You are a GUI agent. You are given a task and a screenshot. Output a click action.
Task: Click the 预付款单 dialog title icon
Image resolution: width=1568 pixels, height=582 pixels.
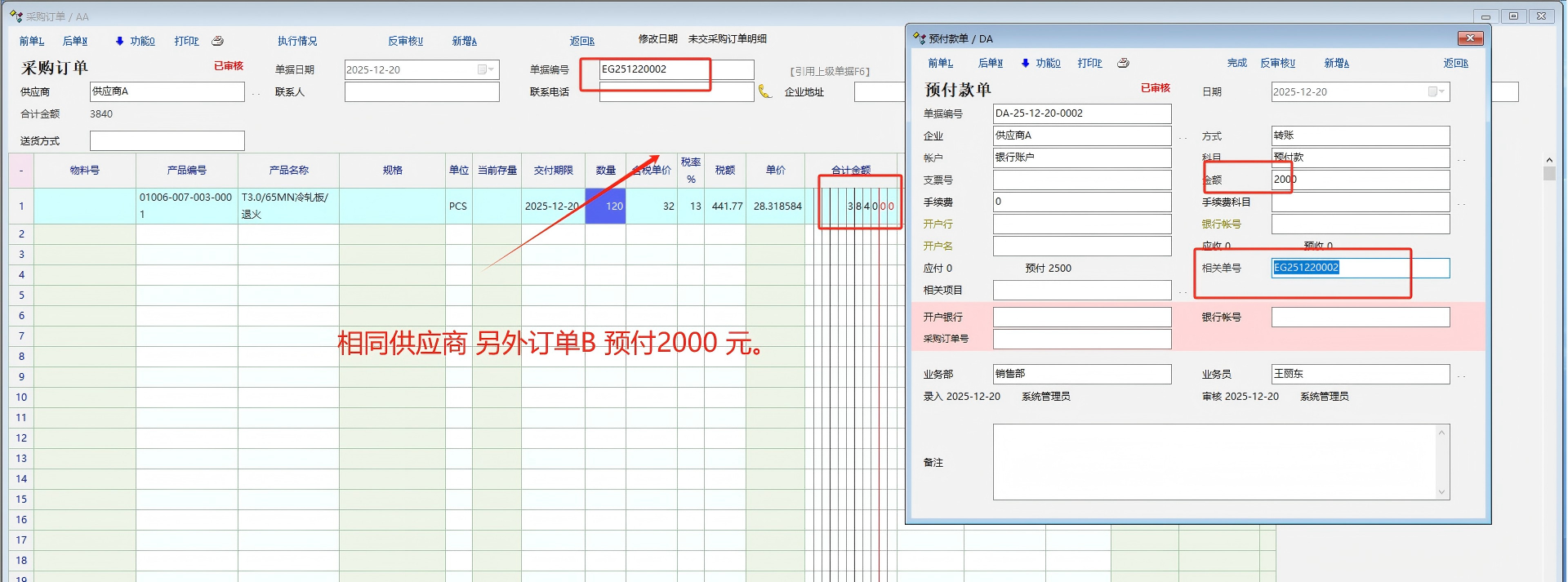coord(919,38)
